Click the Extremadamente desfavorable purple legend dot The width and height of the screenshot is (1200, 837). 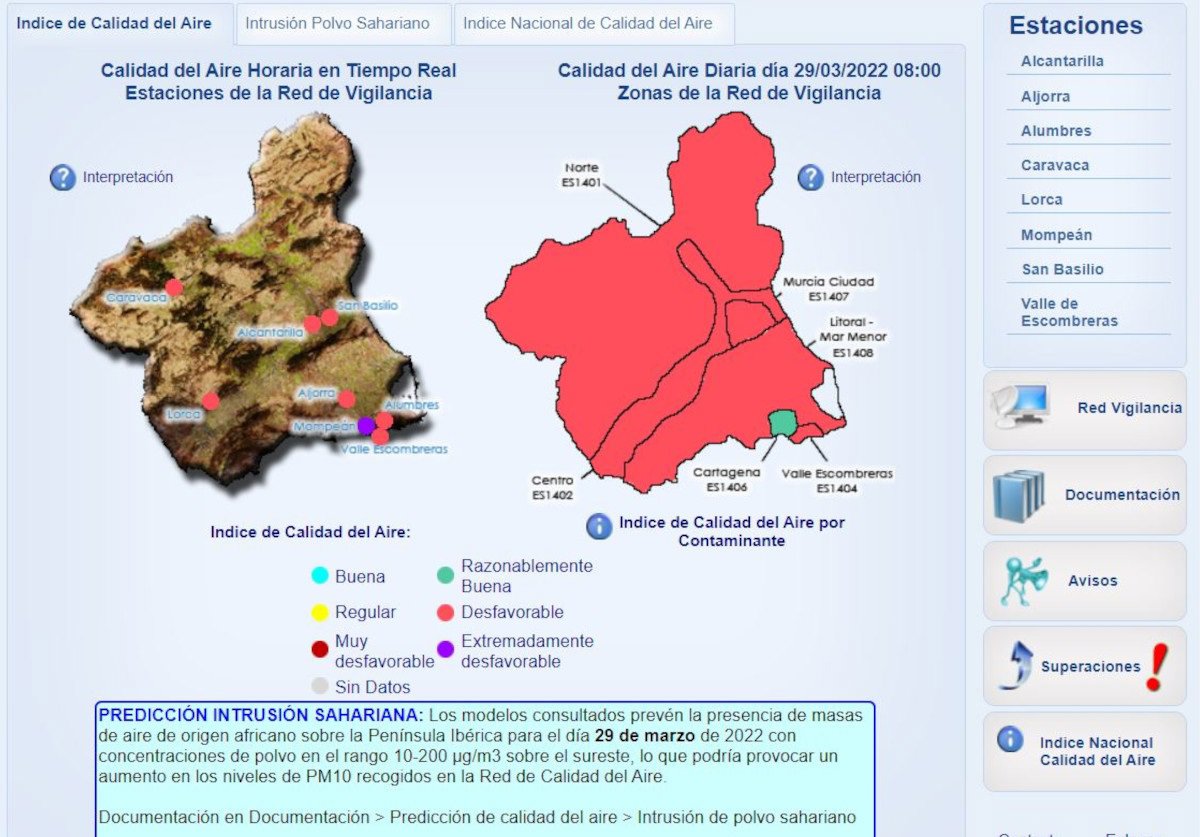click(446, 650)
